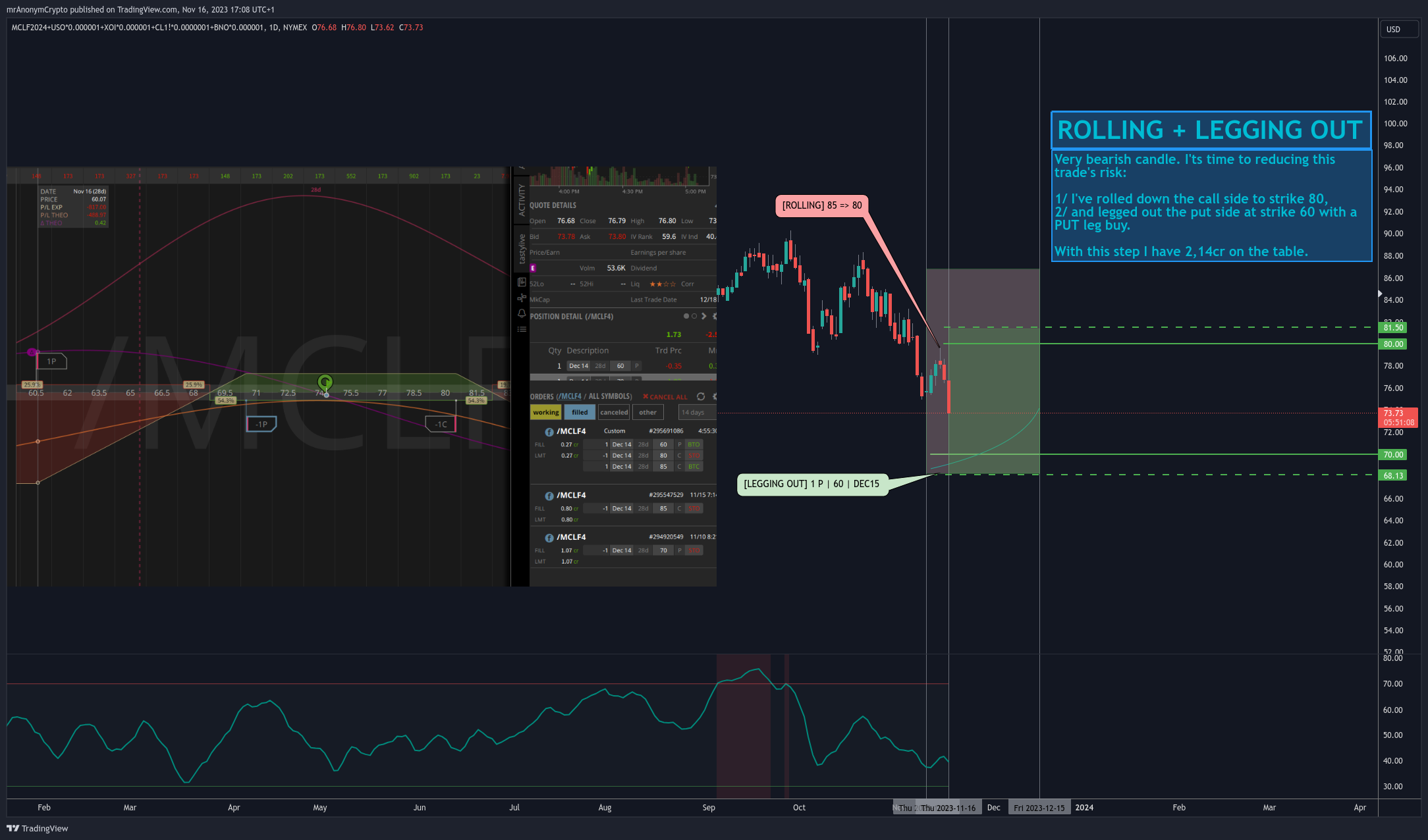Click the P/L THEO value in the tooltip

97,215
